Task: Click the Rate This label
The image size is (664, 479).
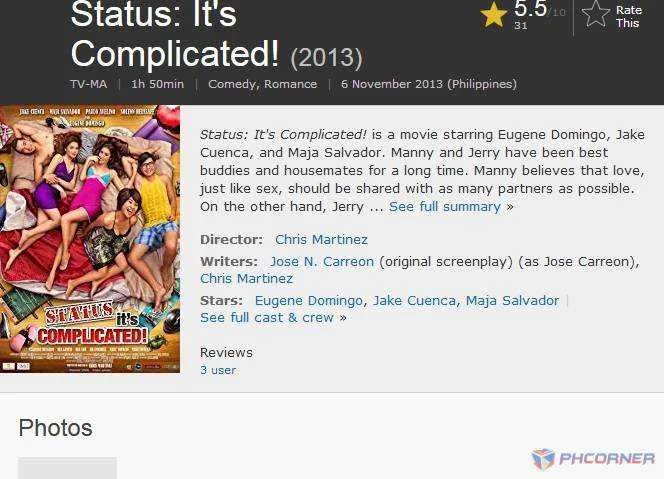Action: point(629,17)
